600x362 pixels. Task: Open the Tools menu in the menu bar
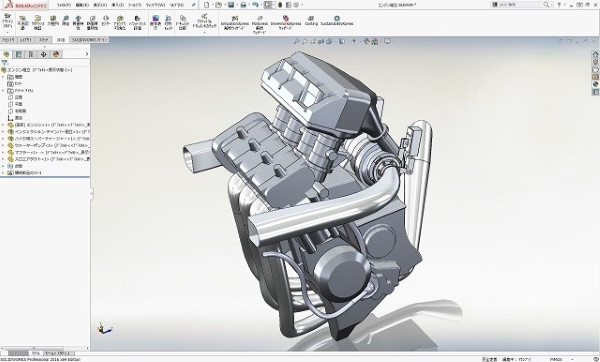tap(135, 5)
